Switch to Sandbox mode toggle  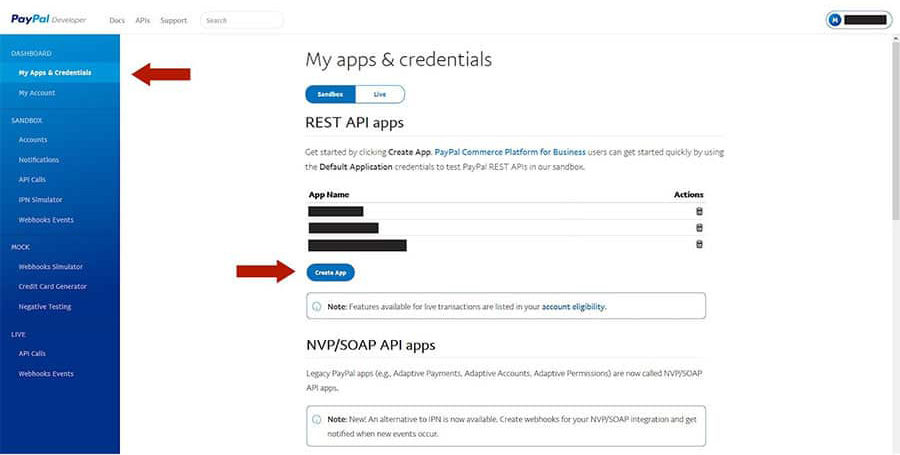click(330, 94)
